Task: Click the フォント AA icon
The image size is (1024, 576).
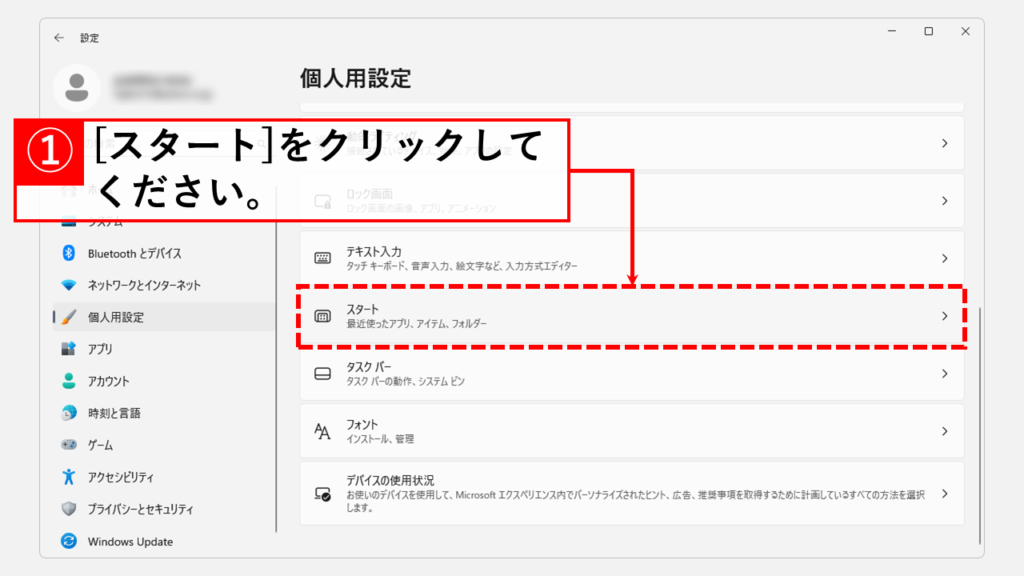Action: coord(323,431)
